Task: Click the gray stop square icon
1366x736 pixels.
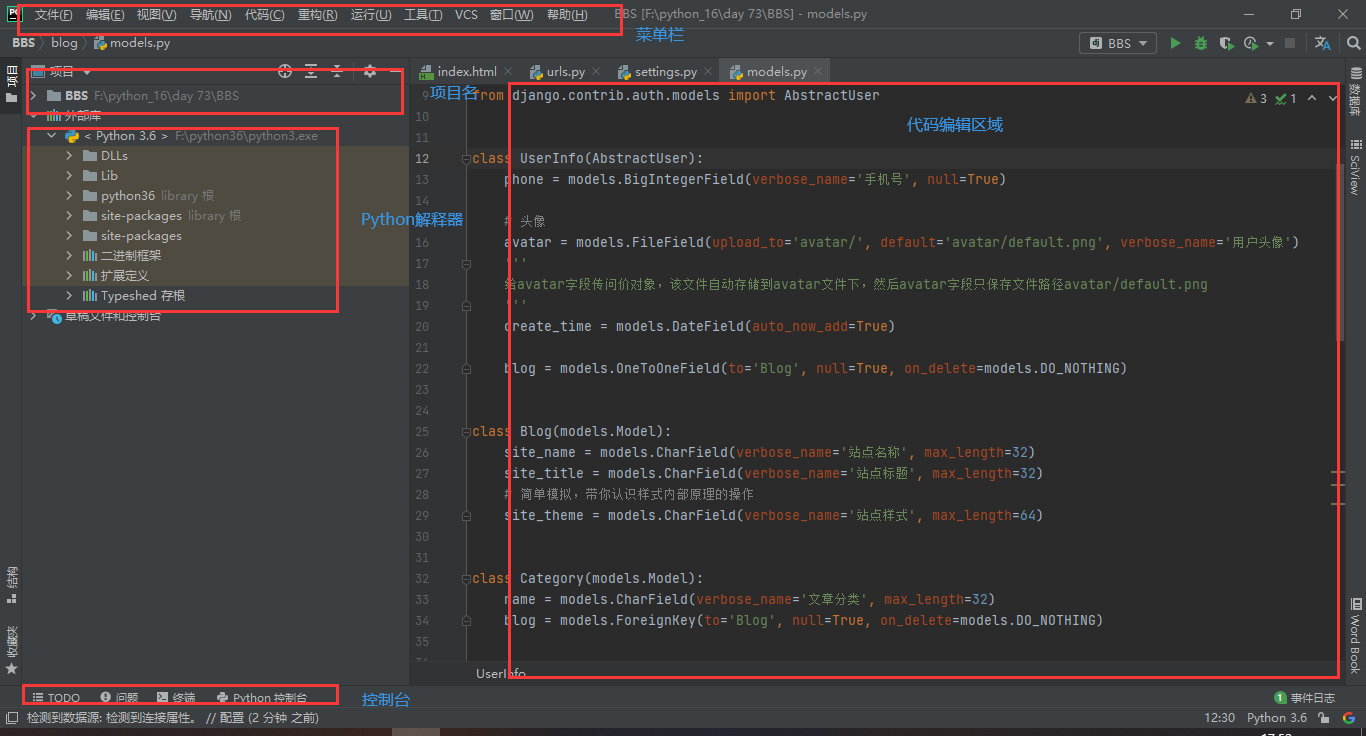Action: (x=1290, y=43)
